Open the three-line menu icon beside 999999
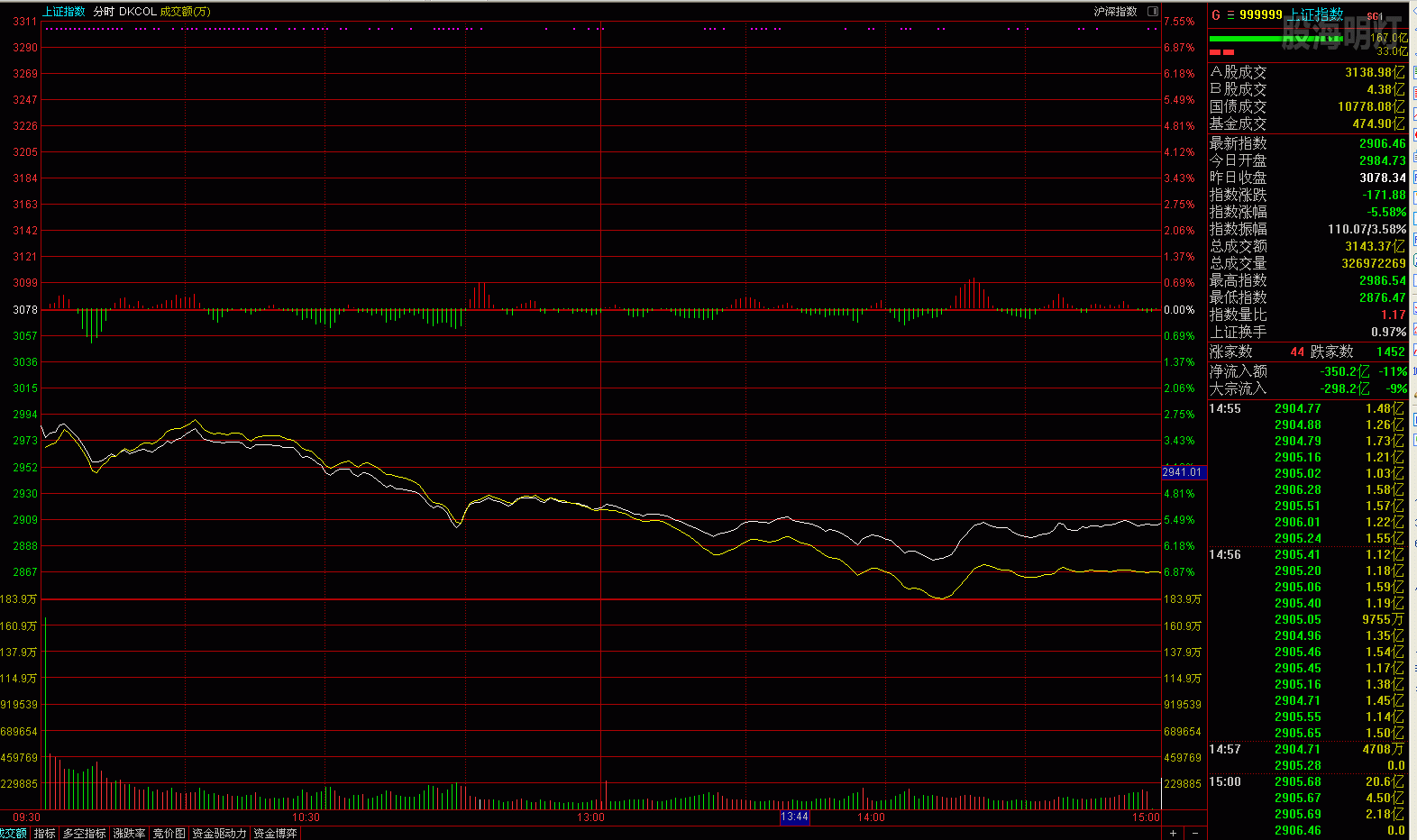Image resolution: width=1417 pixels, height=840 pixels. point(1230,15)
